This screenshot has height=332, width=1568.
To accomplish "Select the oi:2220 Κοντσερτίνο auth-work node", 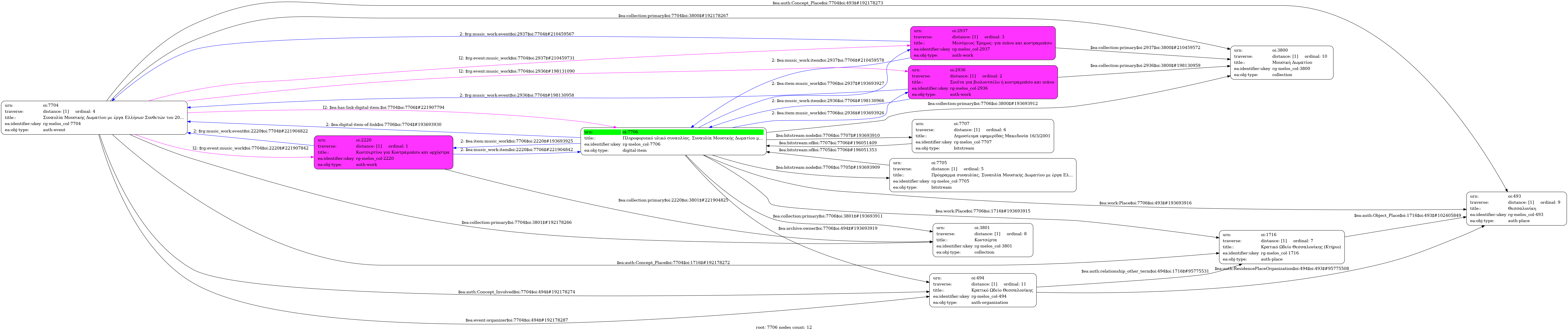I will click(x=384, y=152).
